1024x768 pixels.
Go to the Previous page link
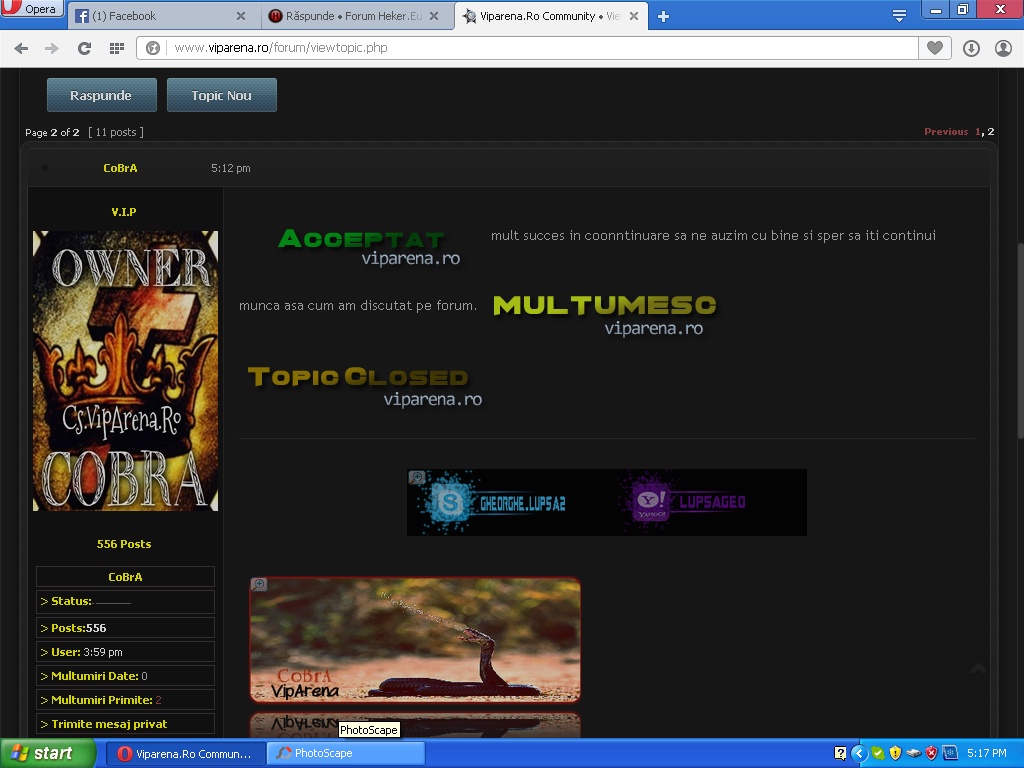coord(946,131)
